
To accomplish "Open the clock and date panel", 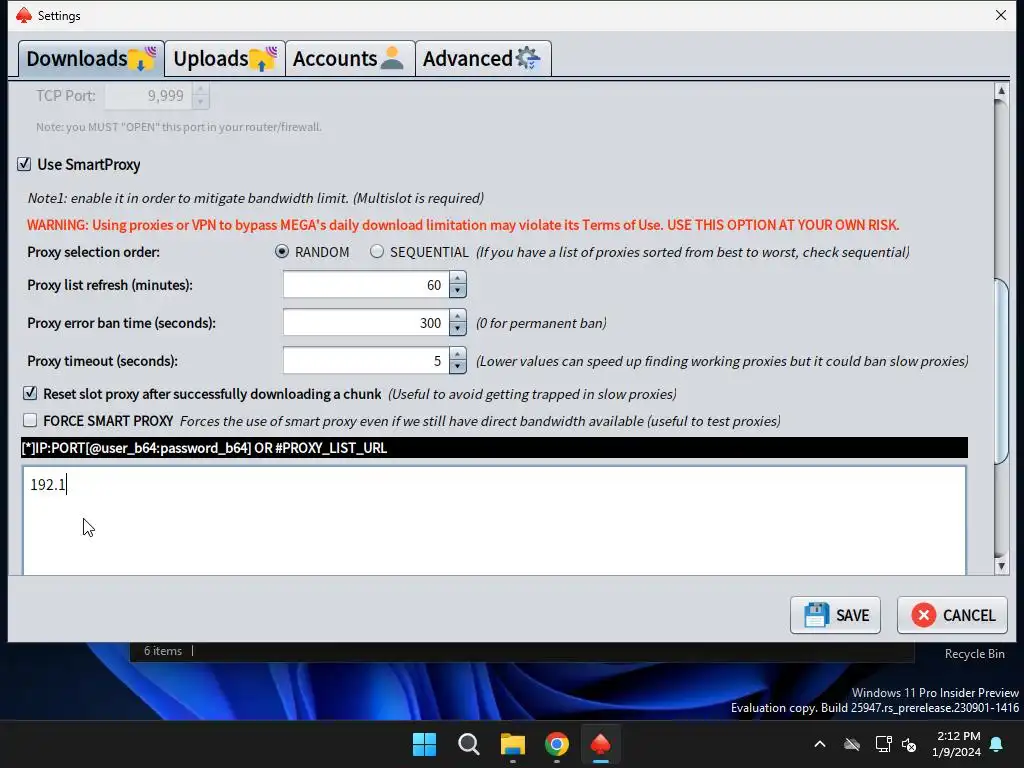I will coord(957,744).
